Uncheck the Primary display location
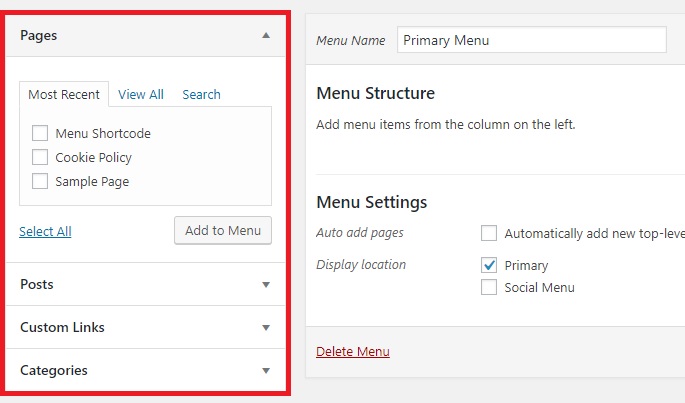Viewport: 685px width, 403px height. tap(489, 265)
